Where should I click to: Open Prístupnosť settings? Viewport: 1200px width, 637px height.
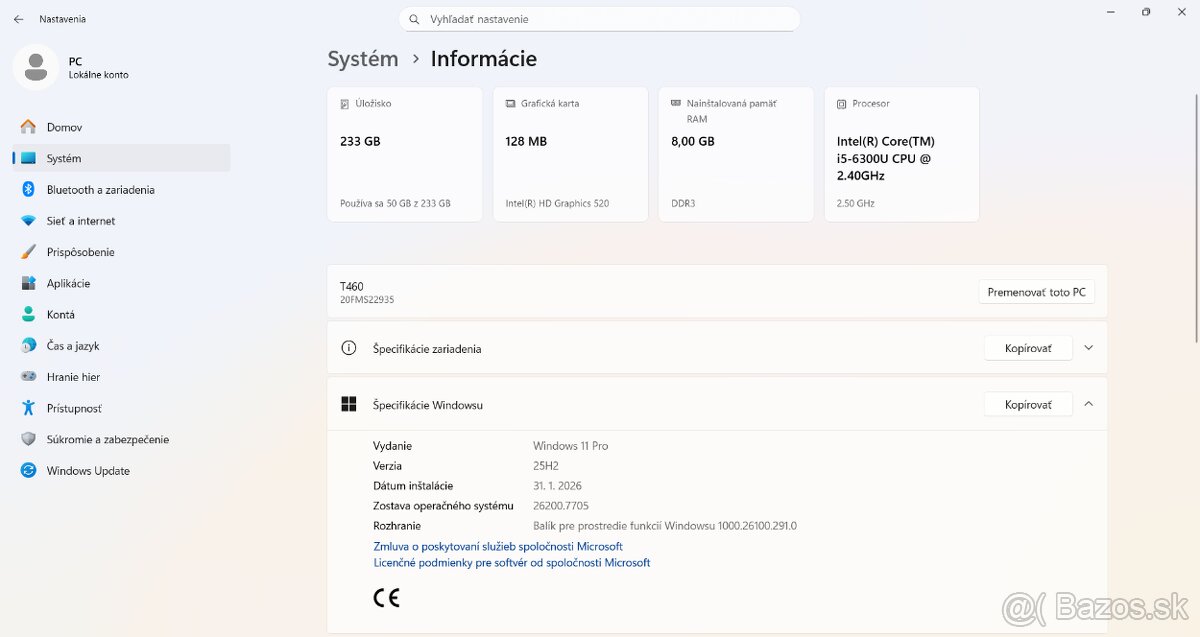75,408
